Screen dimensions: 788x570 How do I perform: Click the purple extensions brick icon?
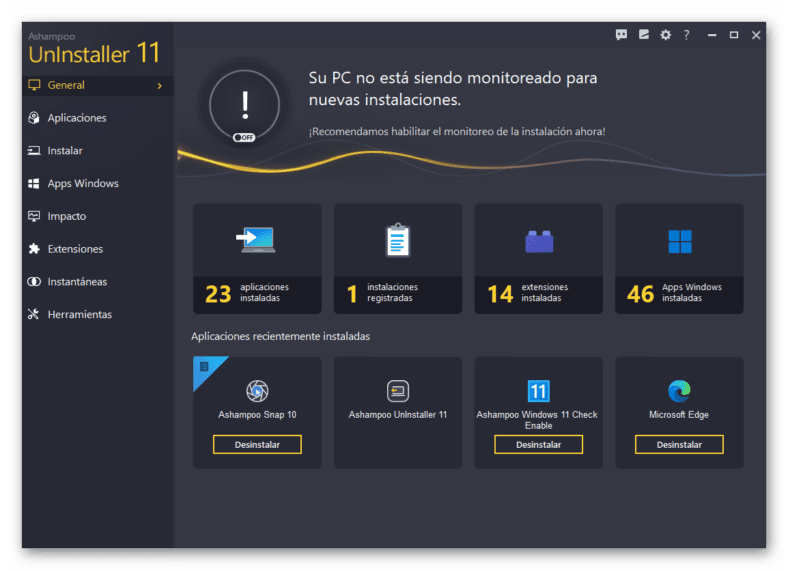[x=539, y=241]
